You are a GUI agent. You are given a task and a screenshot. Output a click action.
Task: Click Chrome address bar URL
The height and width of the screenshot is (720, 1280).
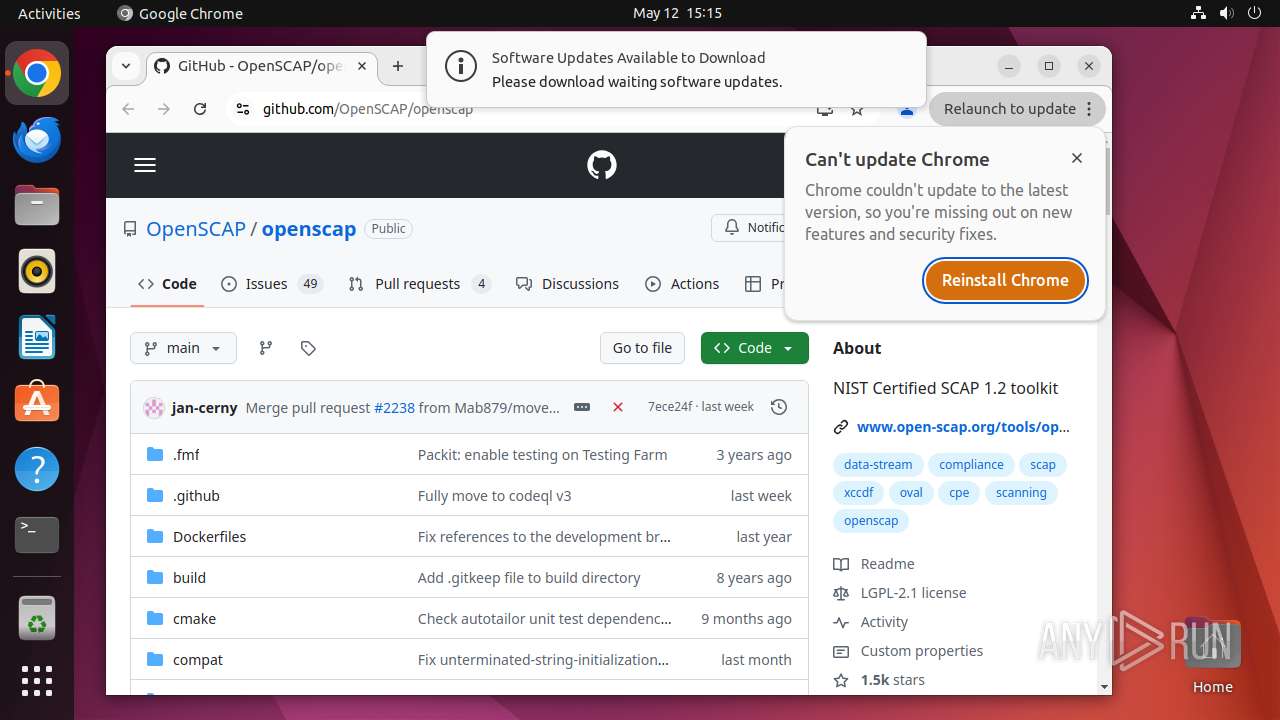point(368,109)
